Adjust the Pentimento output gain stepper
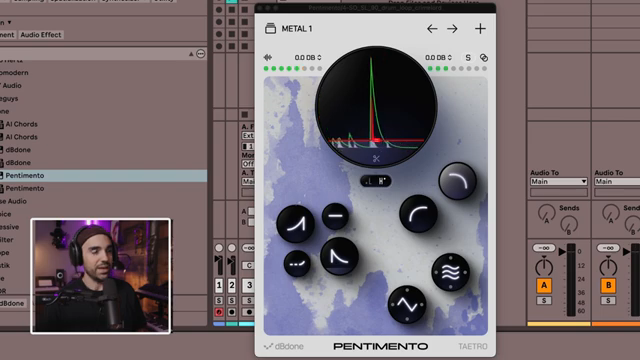 pos(438,58)
